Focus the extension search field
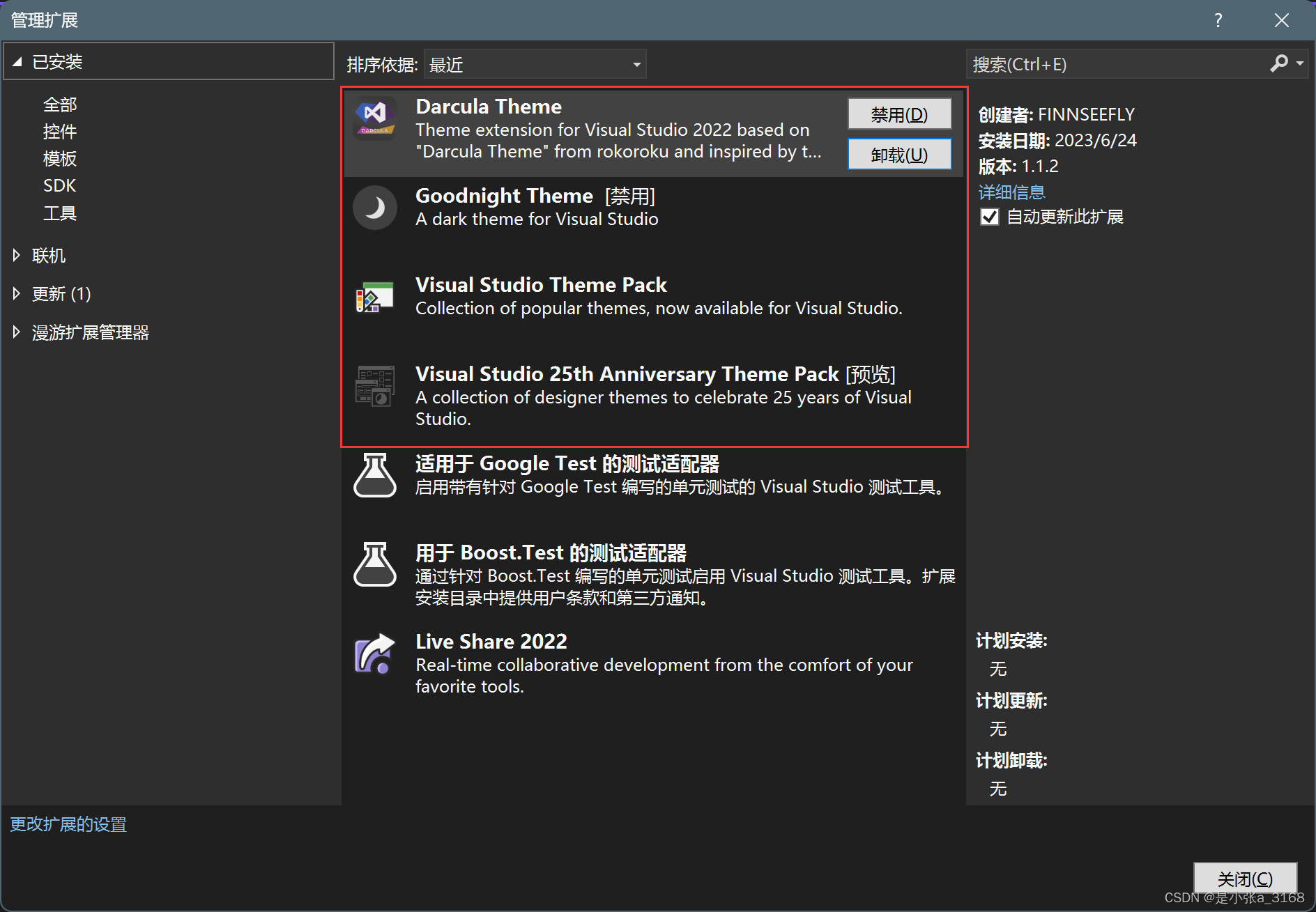The width and height of the screenshot is (1316, 912). pos(1118,64)
